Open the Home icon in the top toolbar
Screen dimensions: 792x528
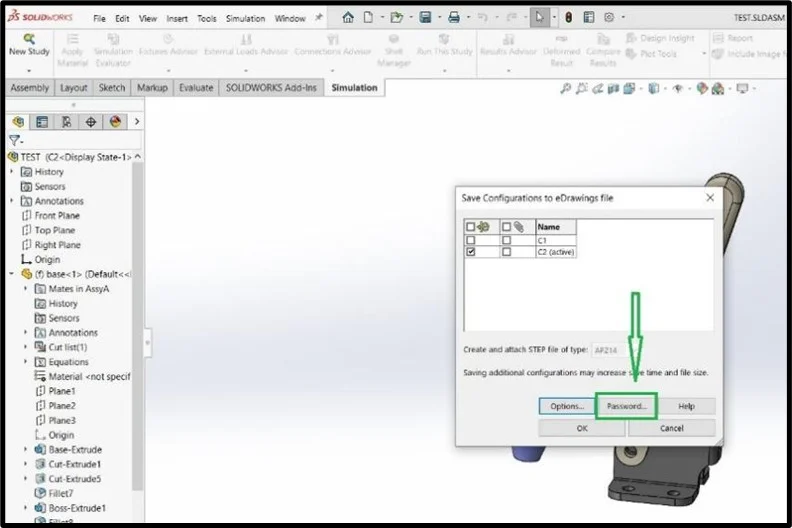[348, 18]
